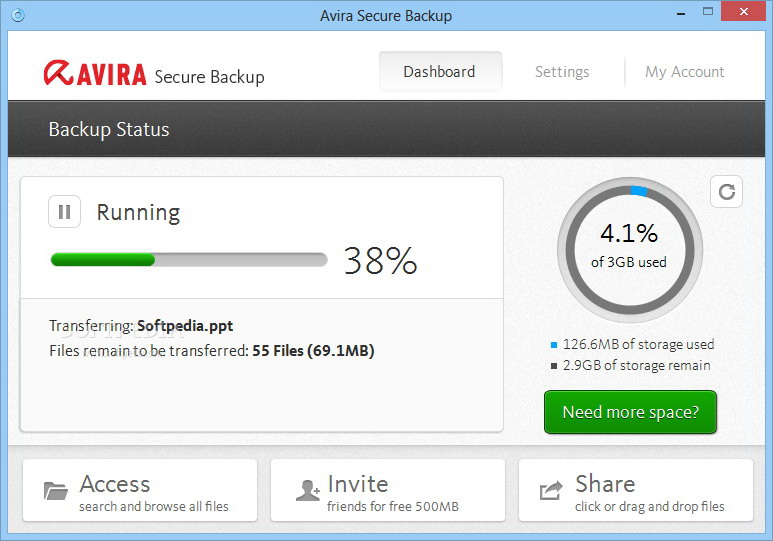773x541 pixels.
Task: Click the 38% progress percentage
Action: pos(380,261)
